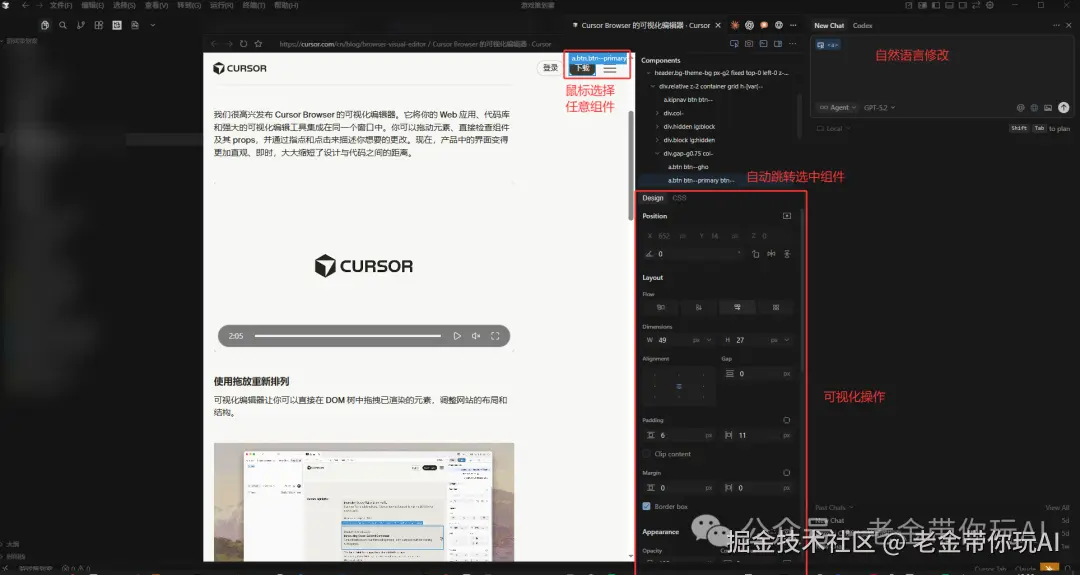
Task: Switch to the Codex chat tab
Action: (862, 25)
